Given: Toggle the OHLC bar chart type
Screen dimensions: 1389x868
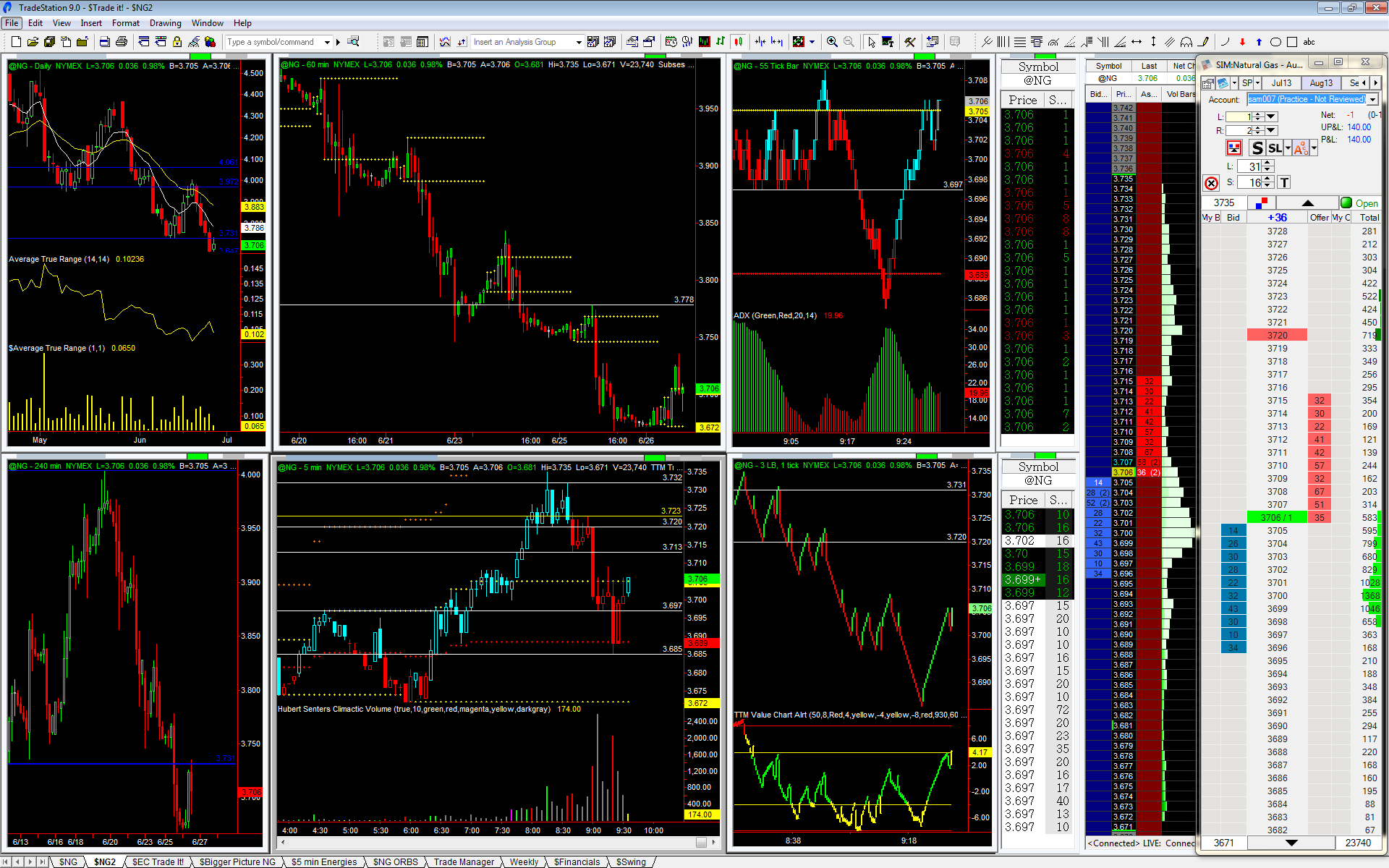Looking at the screenshot, I should tap(721, 42).
